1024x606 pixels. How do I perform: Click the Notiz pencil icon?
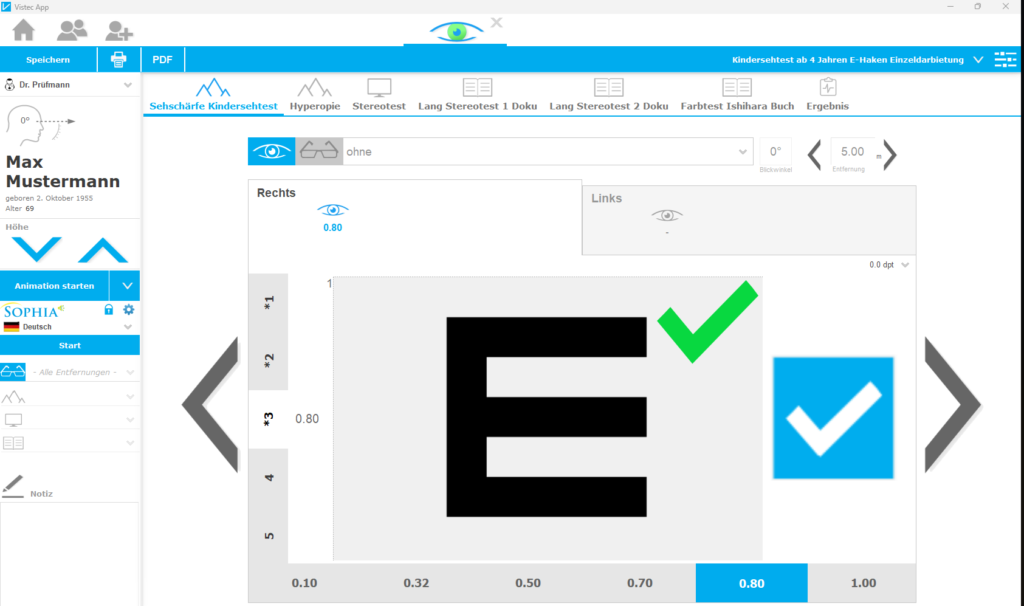(13, 486)
